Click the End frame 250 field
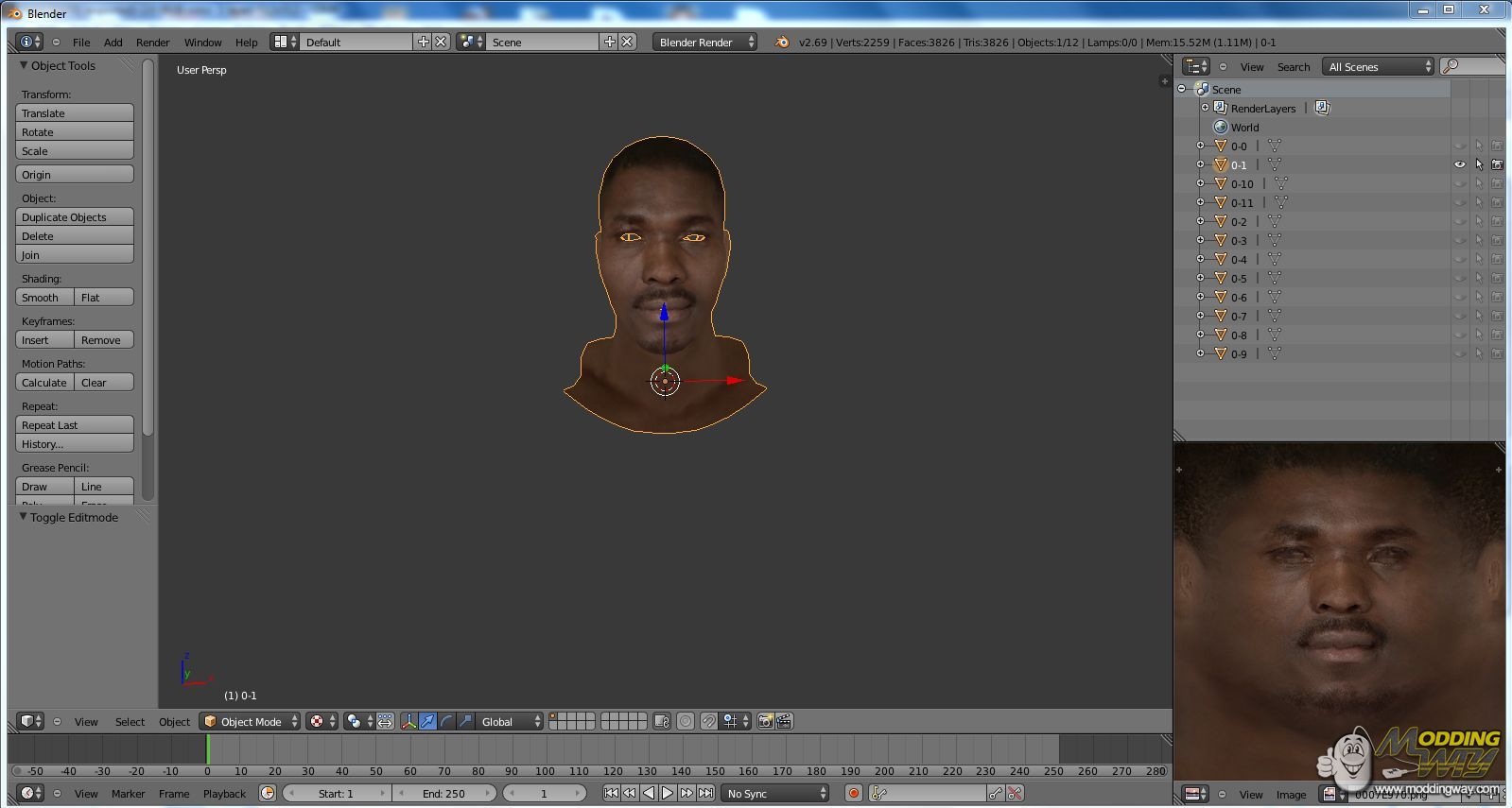This screenshot has height=808, width=1512. (443, 794)
